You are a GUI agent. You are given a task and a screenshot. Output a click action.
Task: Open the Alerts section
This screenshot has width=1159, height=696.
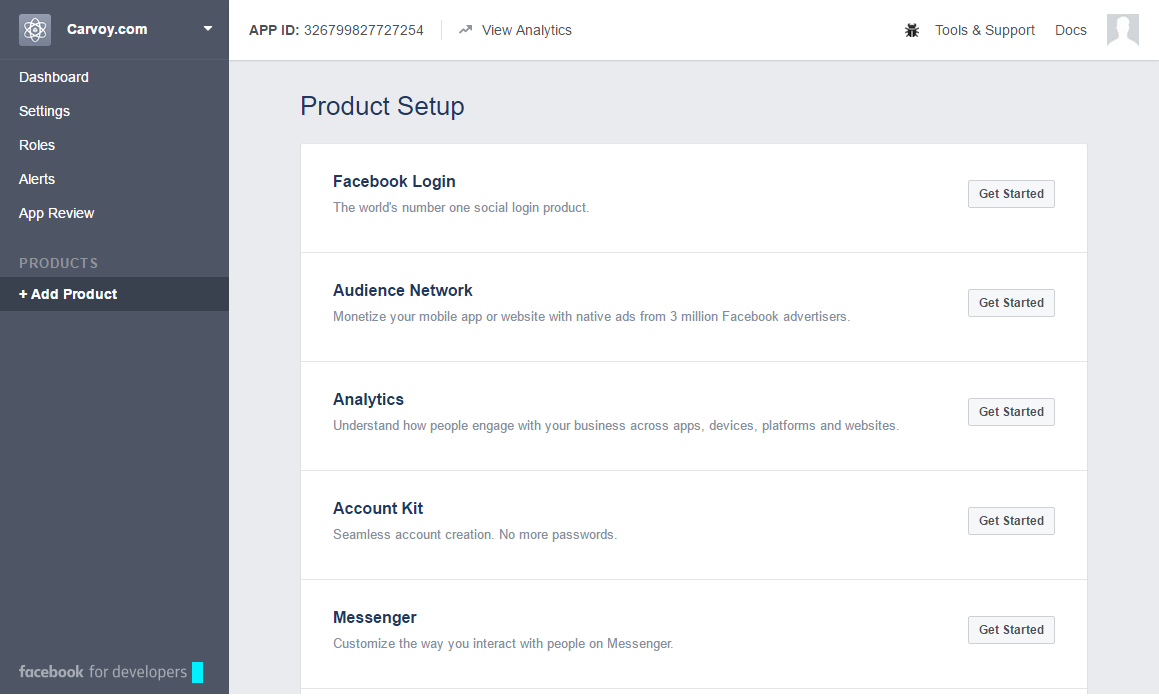click(36, 179)
